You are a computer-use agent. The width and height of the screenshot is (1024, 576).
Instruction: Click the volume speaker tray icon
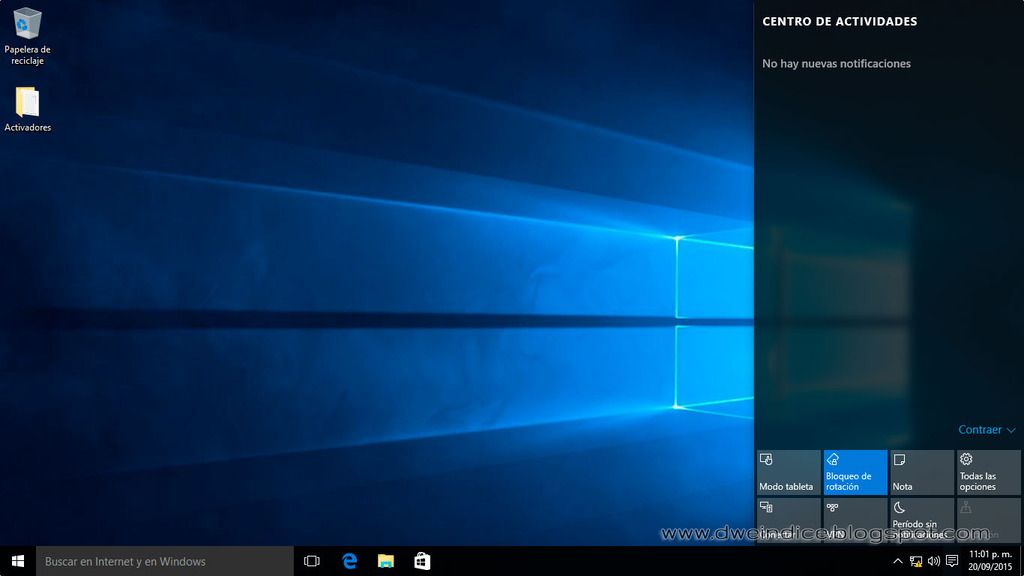933,561
